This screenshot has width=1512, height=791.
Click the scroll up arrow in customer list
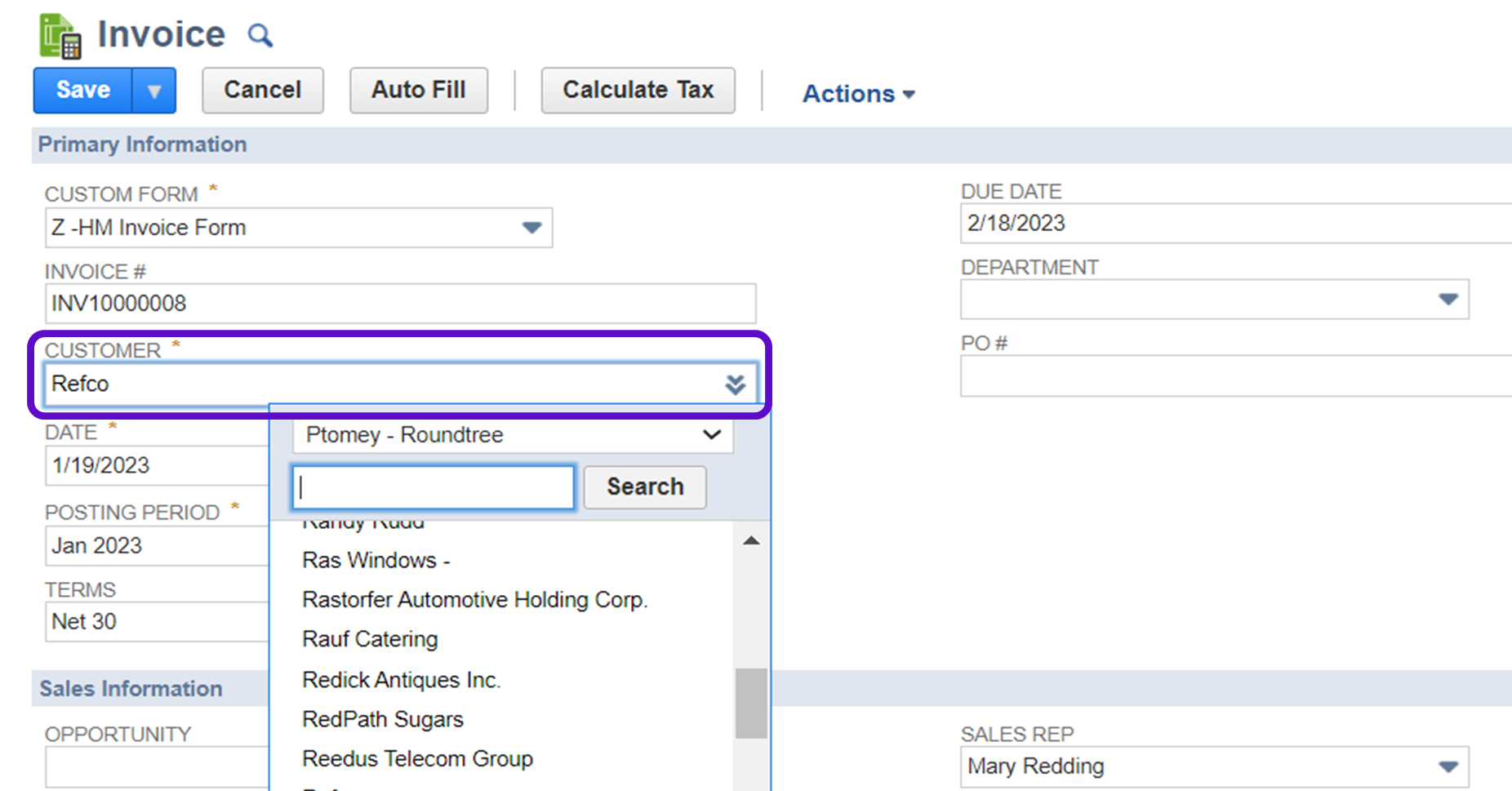751,541
